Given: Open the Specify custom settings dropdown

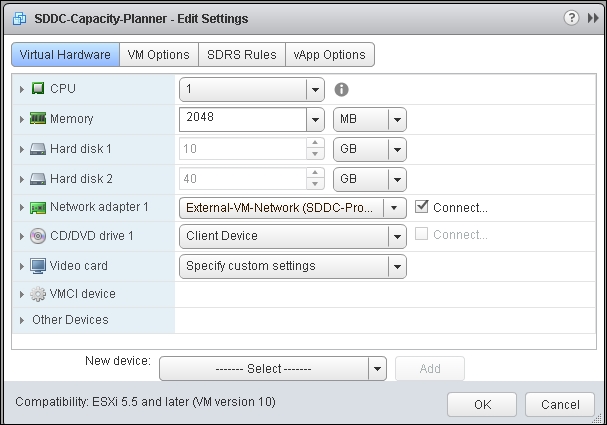Looking at the screenshot, I should click(x=293, y=266).
